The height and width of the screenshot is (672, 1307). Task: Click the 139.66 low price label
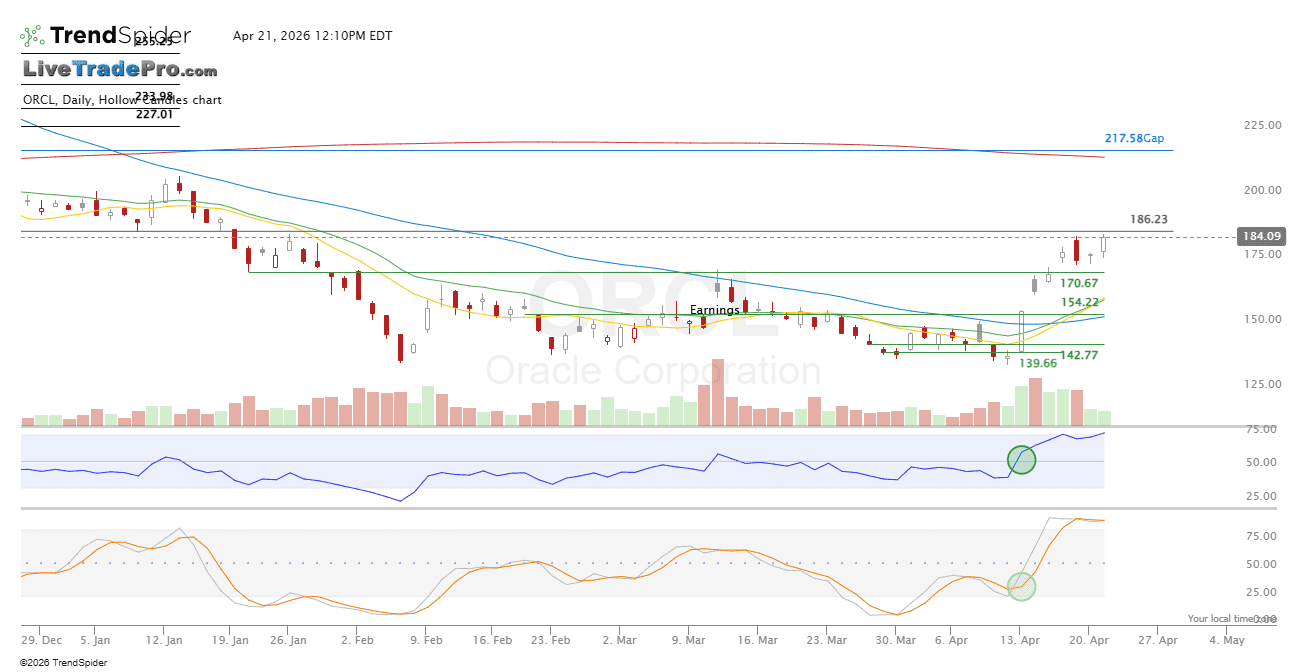point(1038,364)
